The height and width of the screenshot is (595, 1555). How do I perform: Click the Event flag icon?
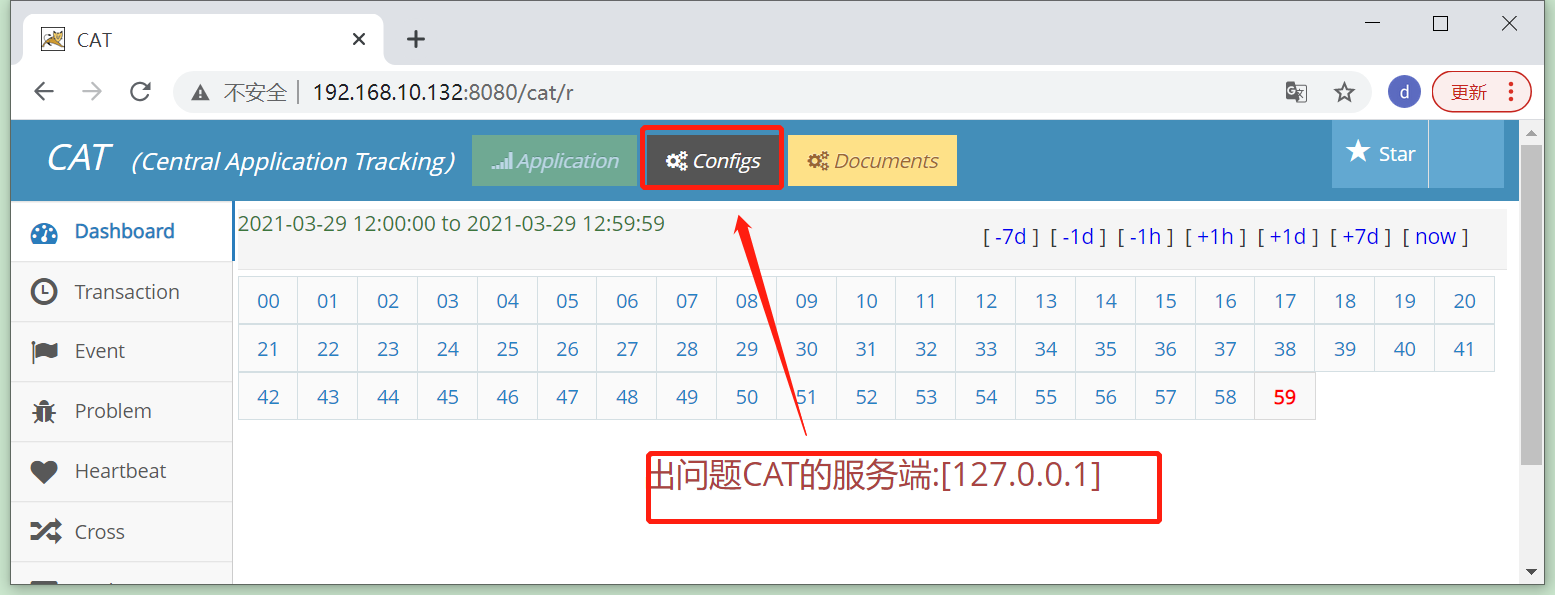click(x=44, y=351)
